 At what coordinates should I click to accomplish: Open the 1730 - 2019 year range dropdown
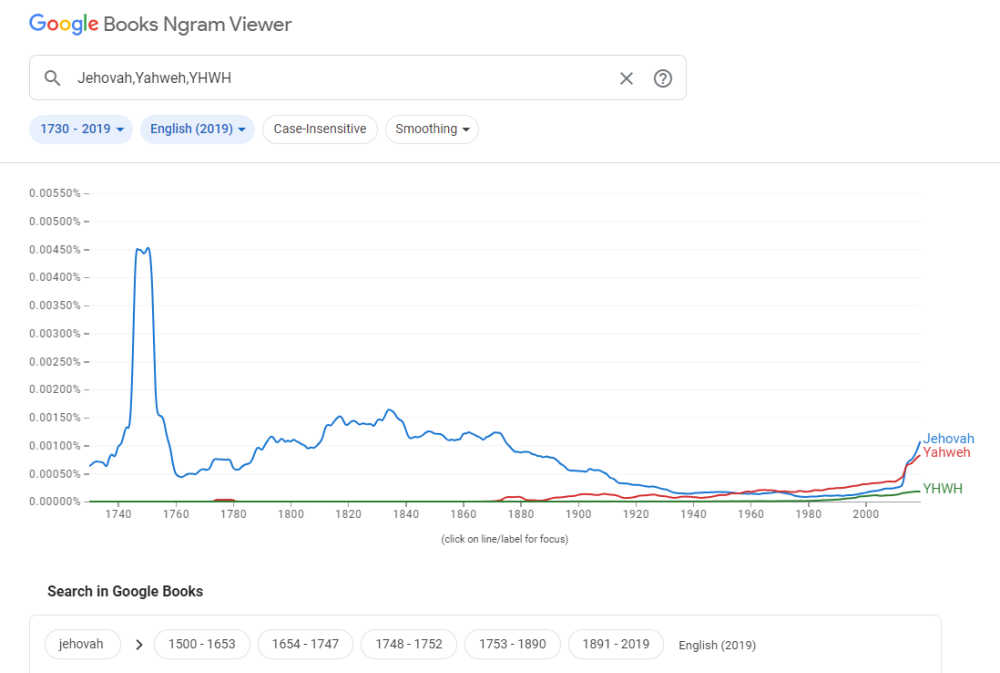point(81,129)
